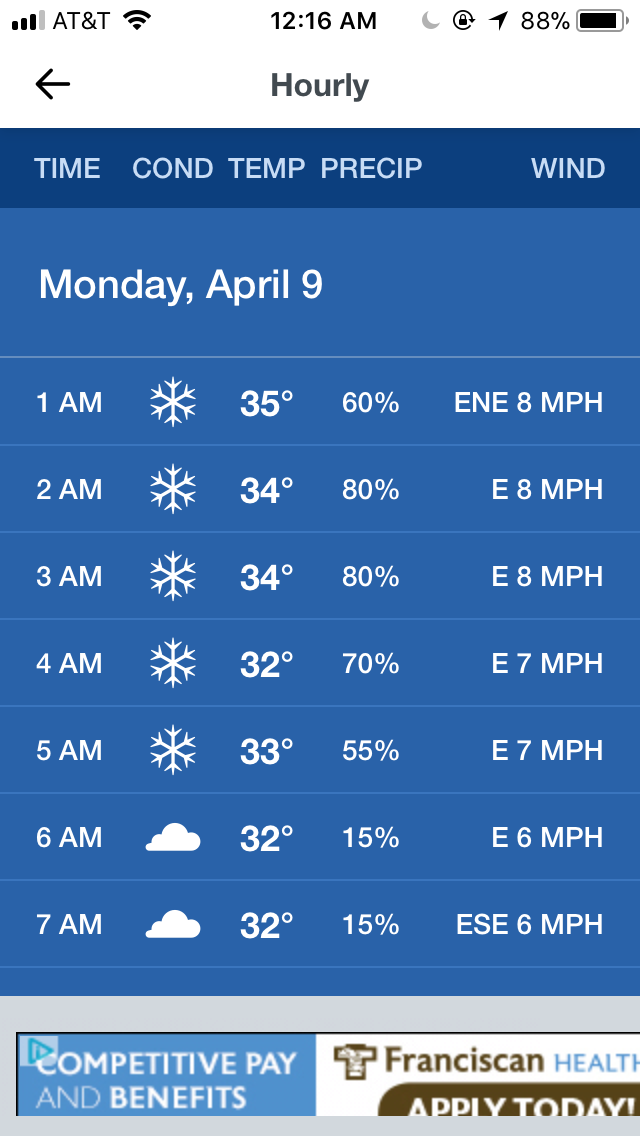This screenshot has width=640, height=1136.
Task: Tap the WIND column header
Action: coord(568,168)
